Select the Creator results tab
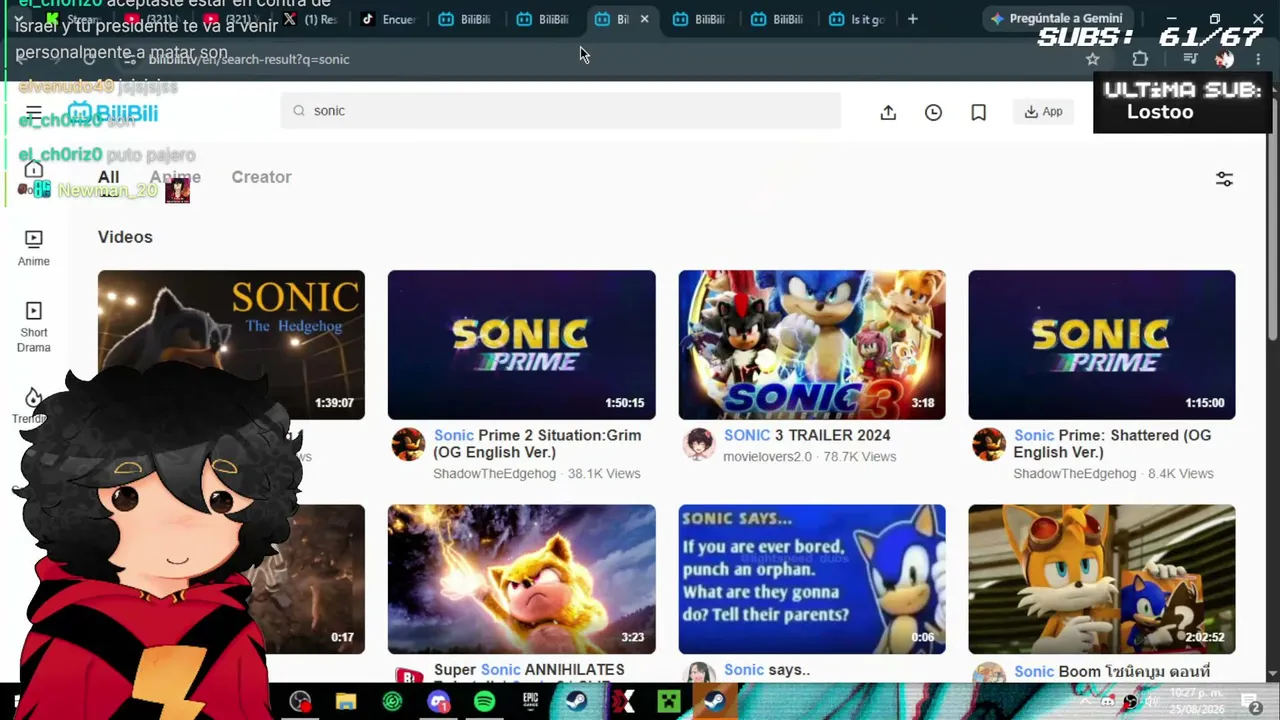Screen dimensions: 1280x720 [262, 177]
